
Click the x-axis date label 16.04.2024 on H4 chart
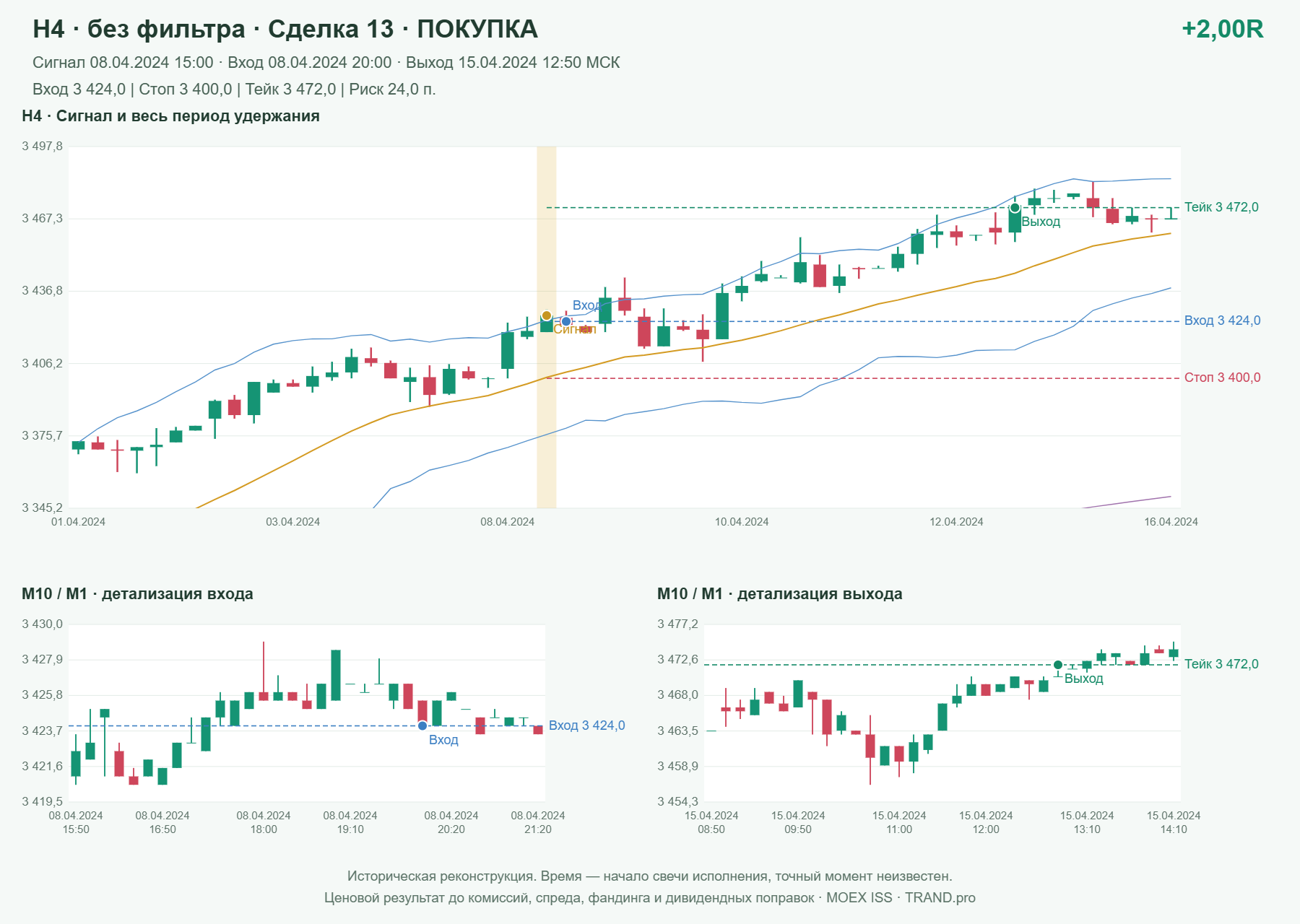1171,522
